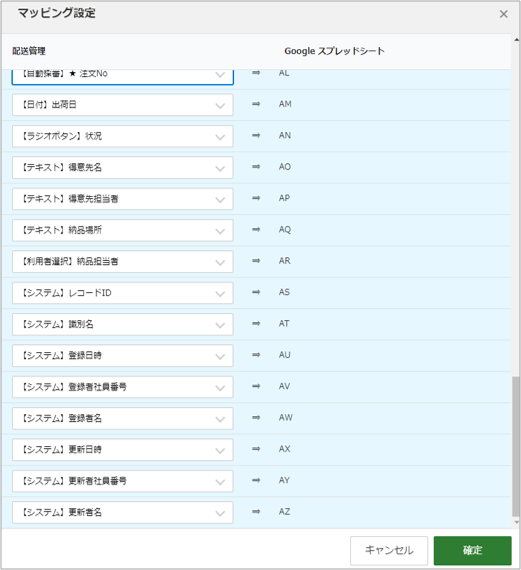521x570 pixels.
Task: Click chevron on 【システム】登録日時 dropdown
Action: [x=220, y=356]
